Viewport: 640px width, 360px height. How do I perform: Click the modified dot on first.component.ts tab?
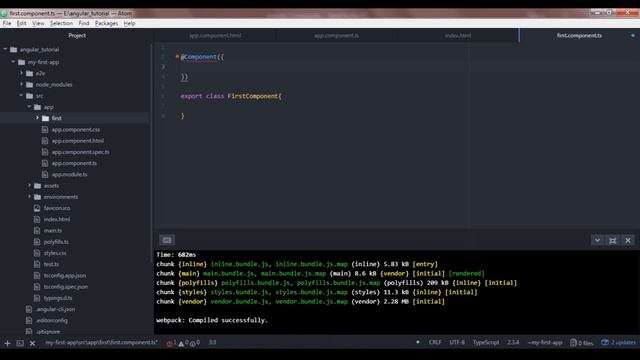pyautogui.click(x=633, y=36)
